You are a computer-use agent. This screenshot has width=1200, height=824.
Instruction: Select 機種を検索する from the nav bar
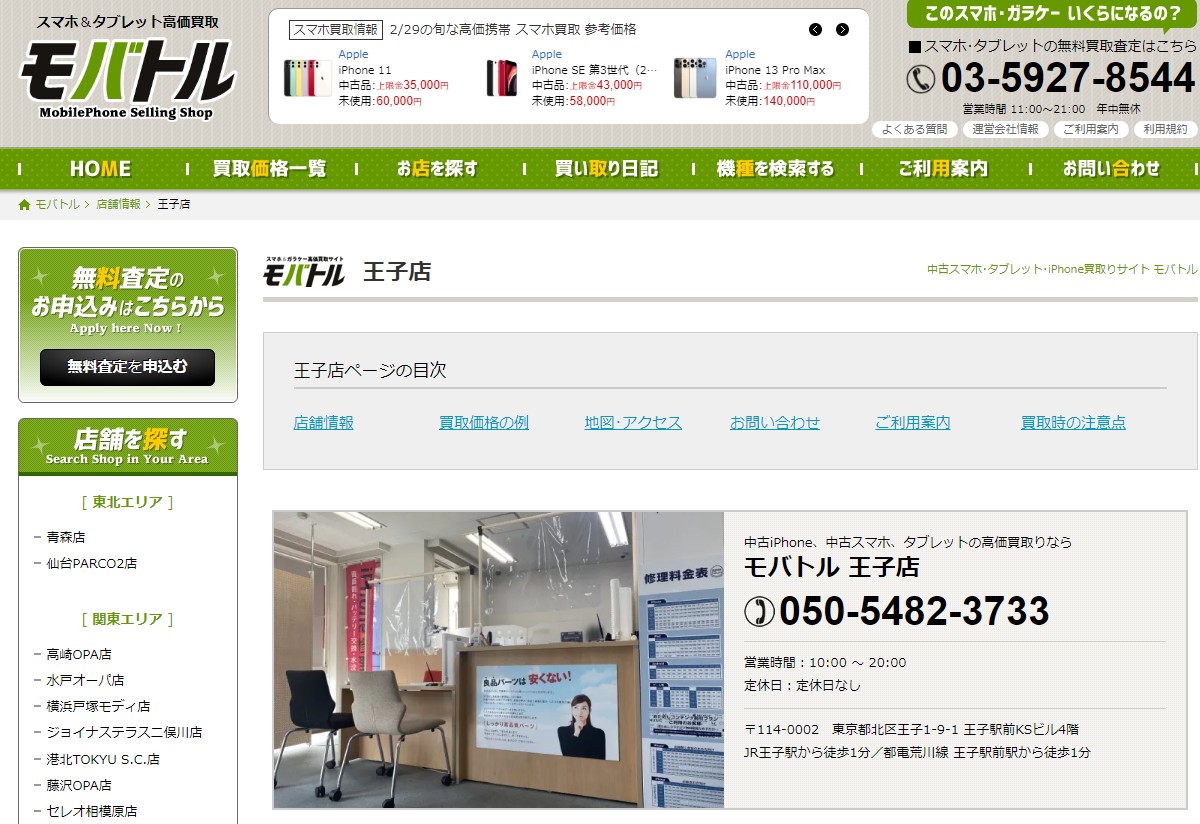[775, 169]
